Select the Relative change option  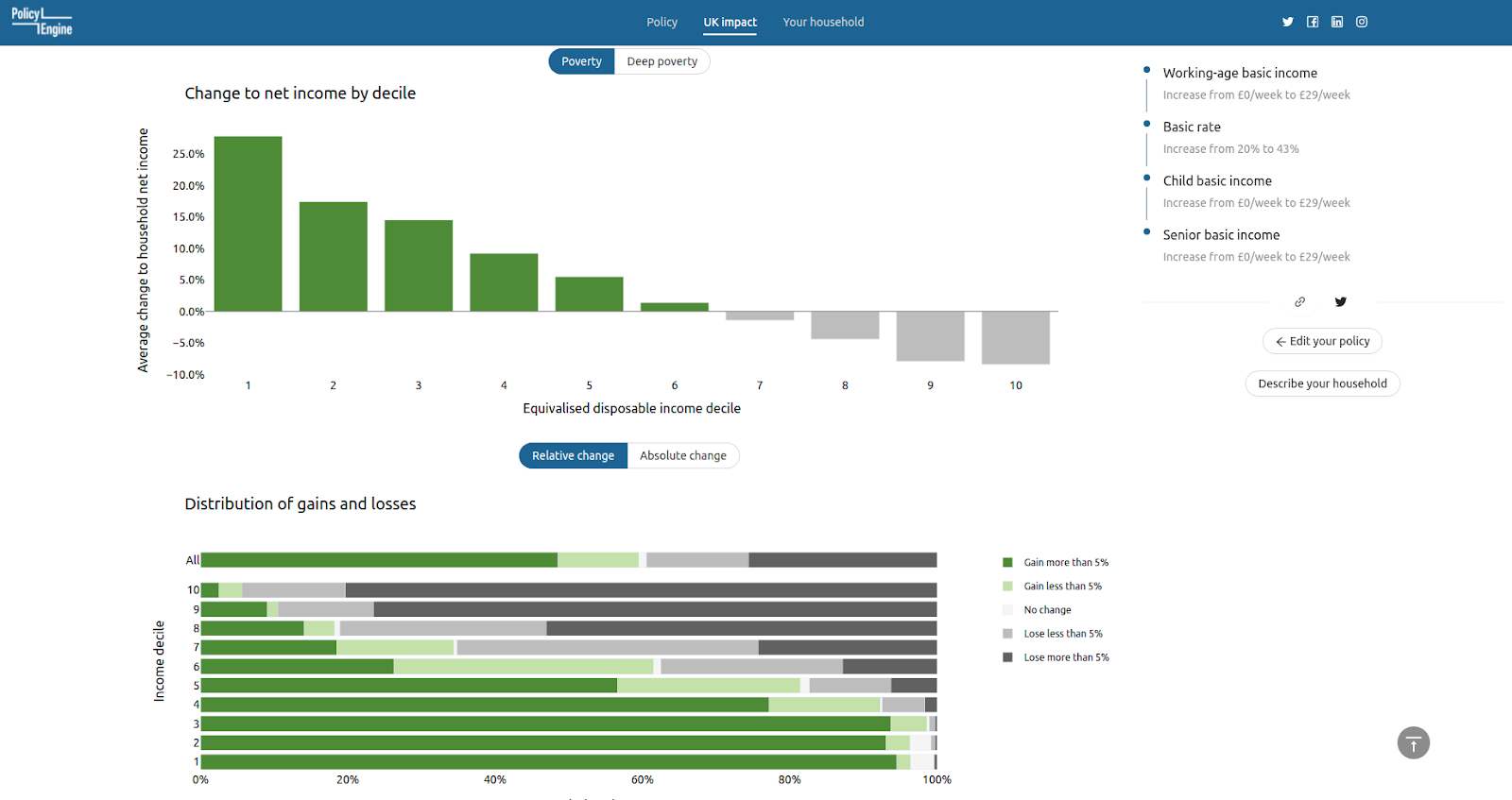[573, 455]
